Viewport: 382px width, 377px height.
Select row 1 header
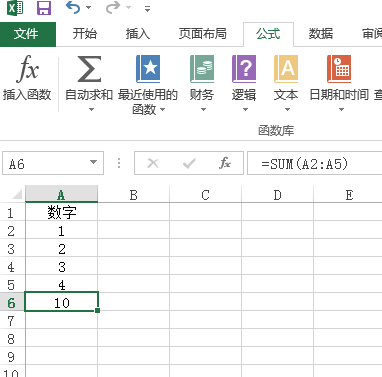12,212
